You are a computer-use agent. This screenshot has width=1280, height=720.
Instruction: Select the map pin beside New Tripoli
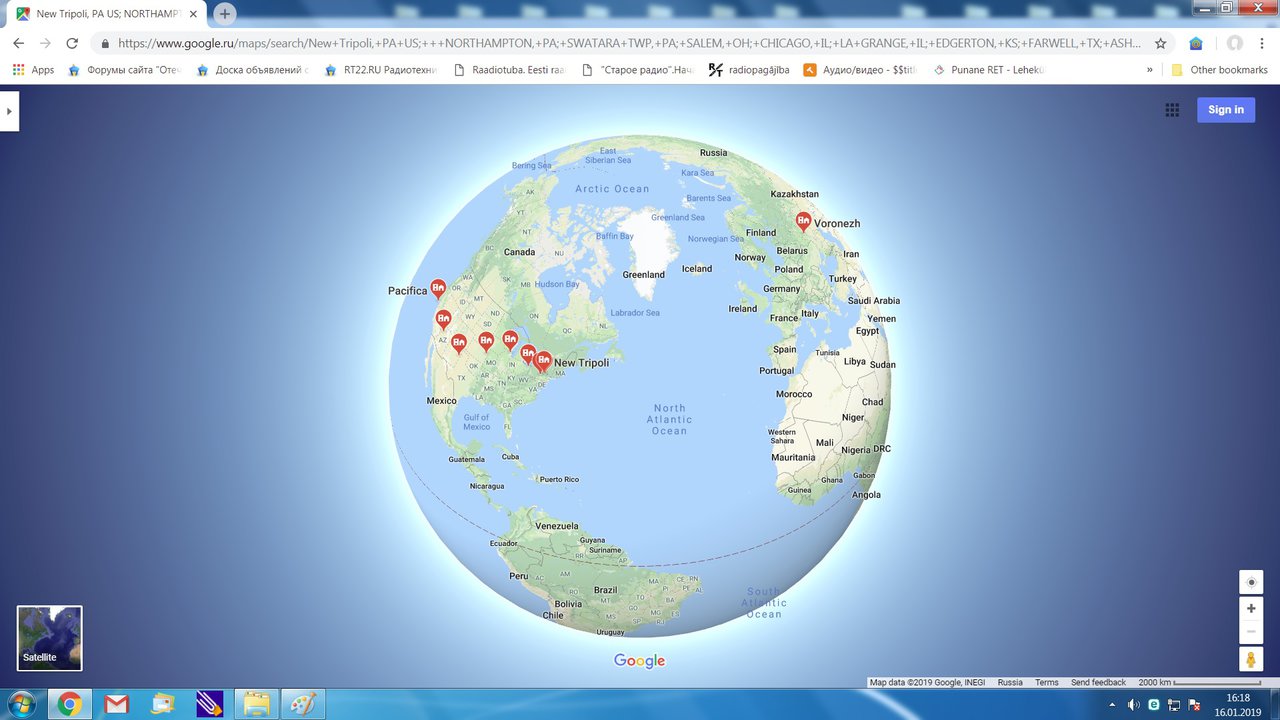pyautogui.click(x=543, y=360)
